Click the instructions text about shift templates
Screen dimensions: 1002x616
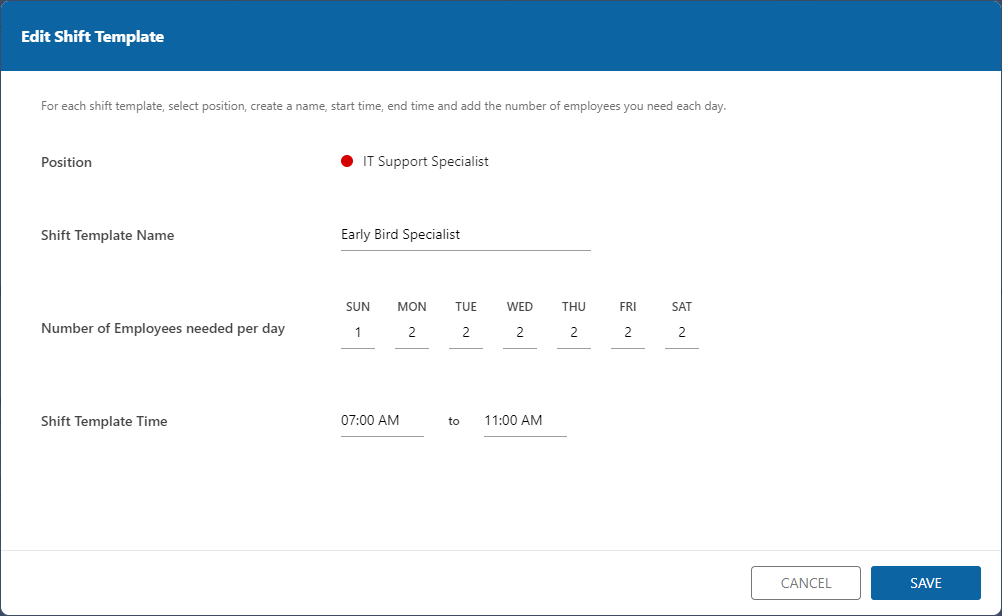383,106
